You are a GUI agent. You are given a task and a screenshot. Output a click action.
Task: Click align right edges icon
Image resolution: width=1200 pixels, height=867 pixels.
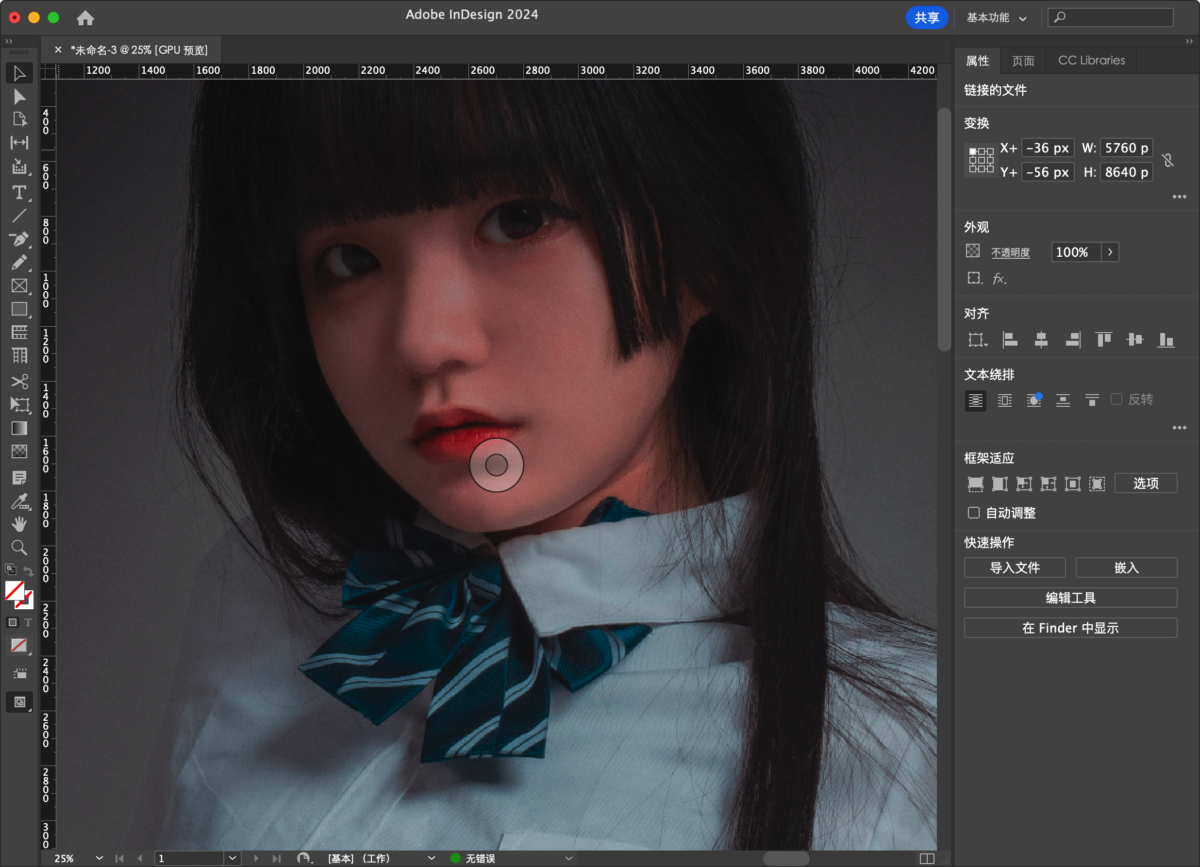coord(1072,340)
